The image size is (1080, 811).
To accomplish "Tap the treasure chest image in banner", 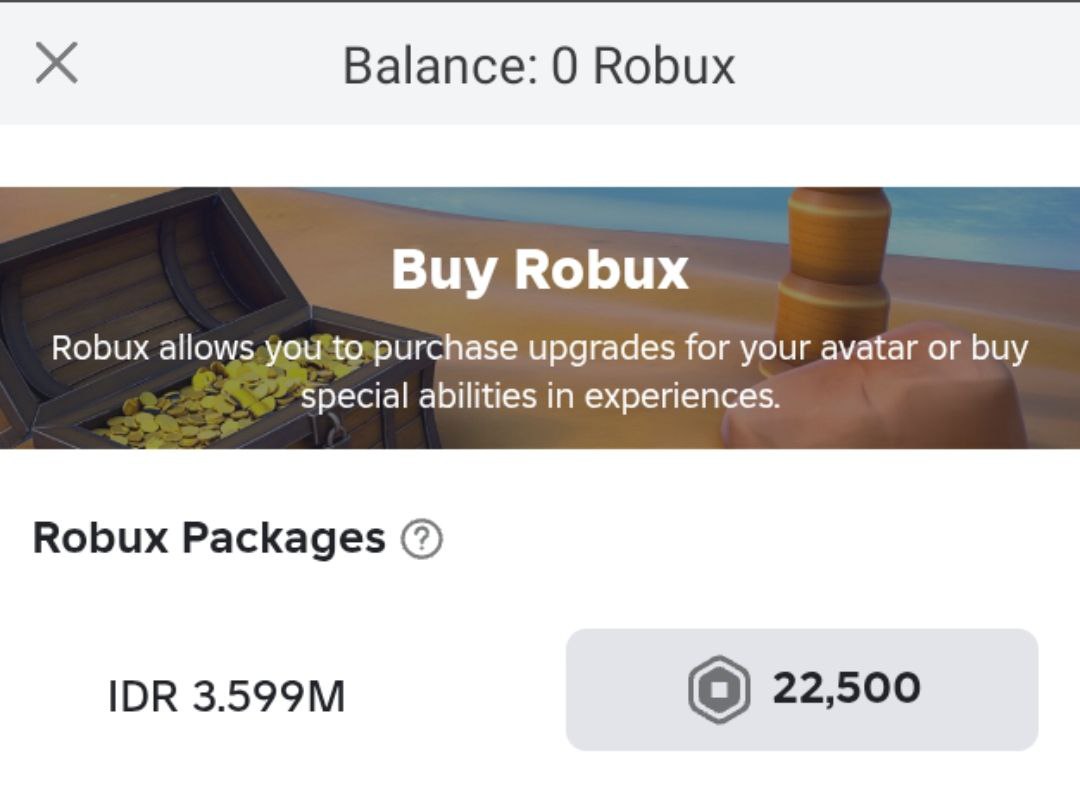I will click(x=200, y=330).
